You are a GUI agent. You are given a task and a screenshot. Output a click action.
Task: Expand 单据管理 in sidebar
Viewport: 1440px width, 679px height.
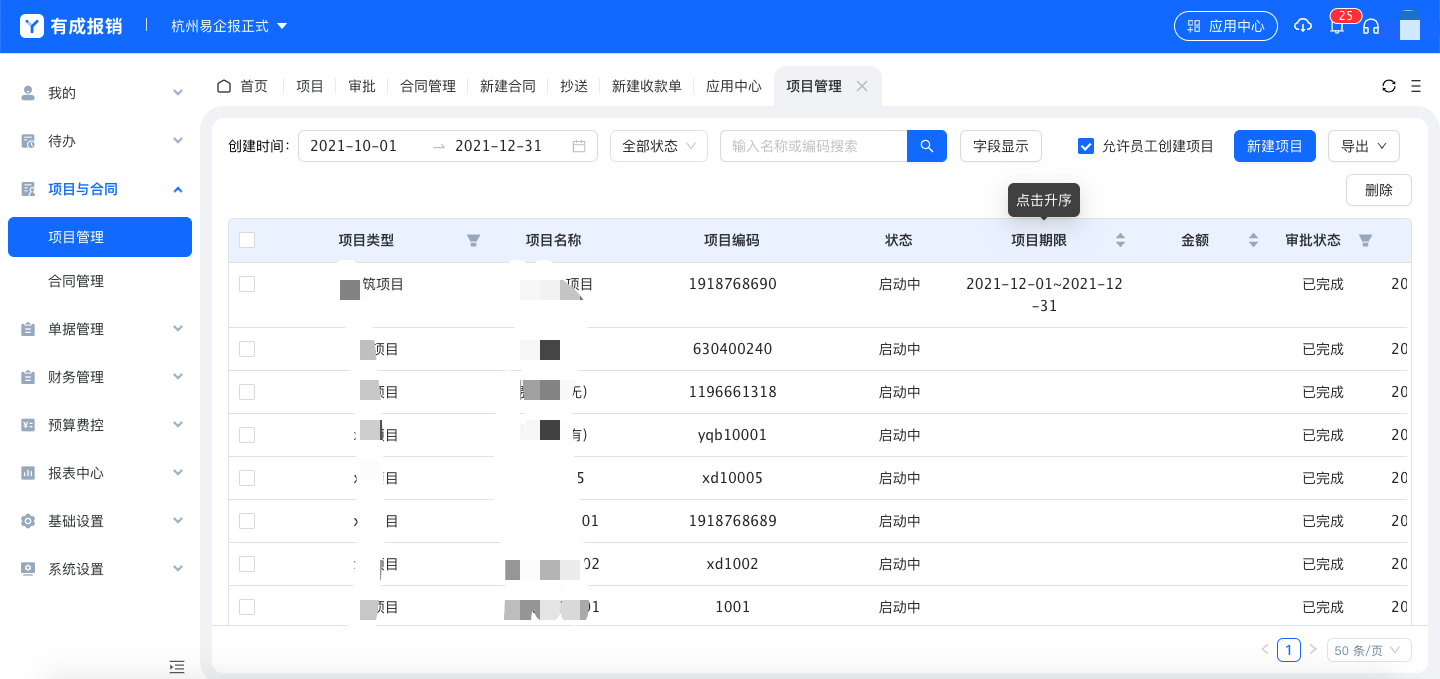(100, 329)
